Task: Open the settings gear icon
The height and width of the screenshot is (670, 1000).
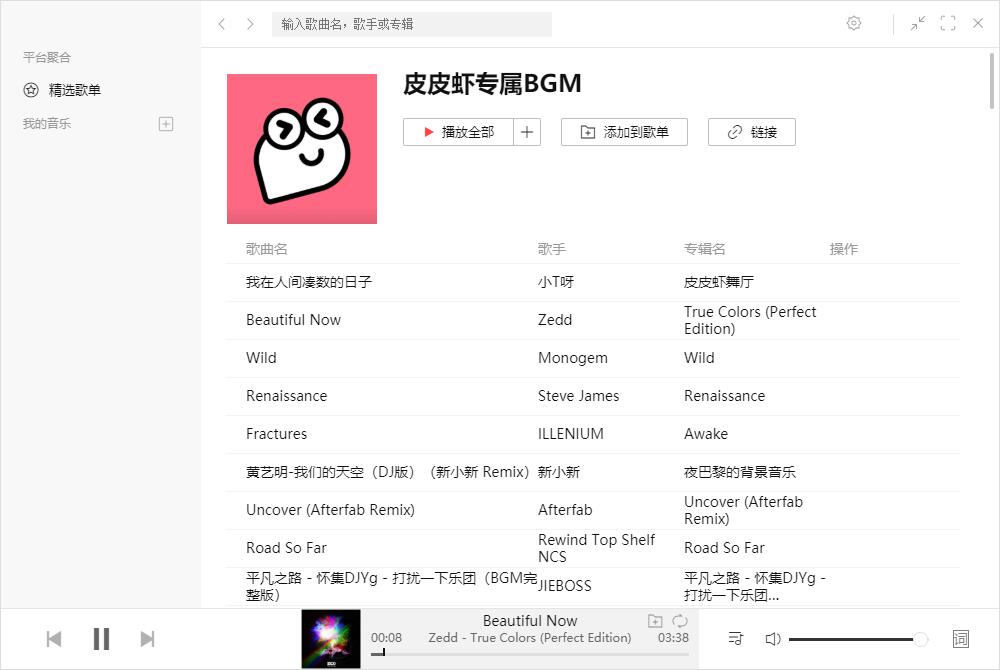Action: point(853,24)
